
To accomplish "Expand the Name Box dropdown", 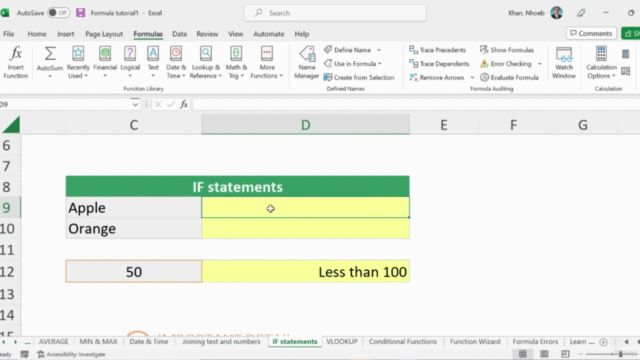I will click(135, 104).
